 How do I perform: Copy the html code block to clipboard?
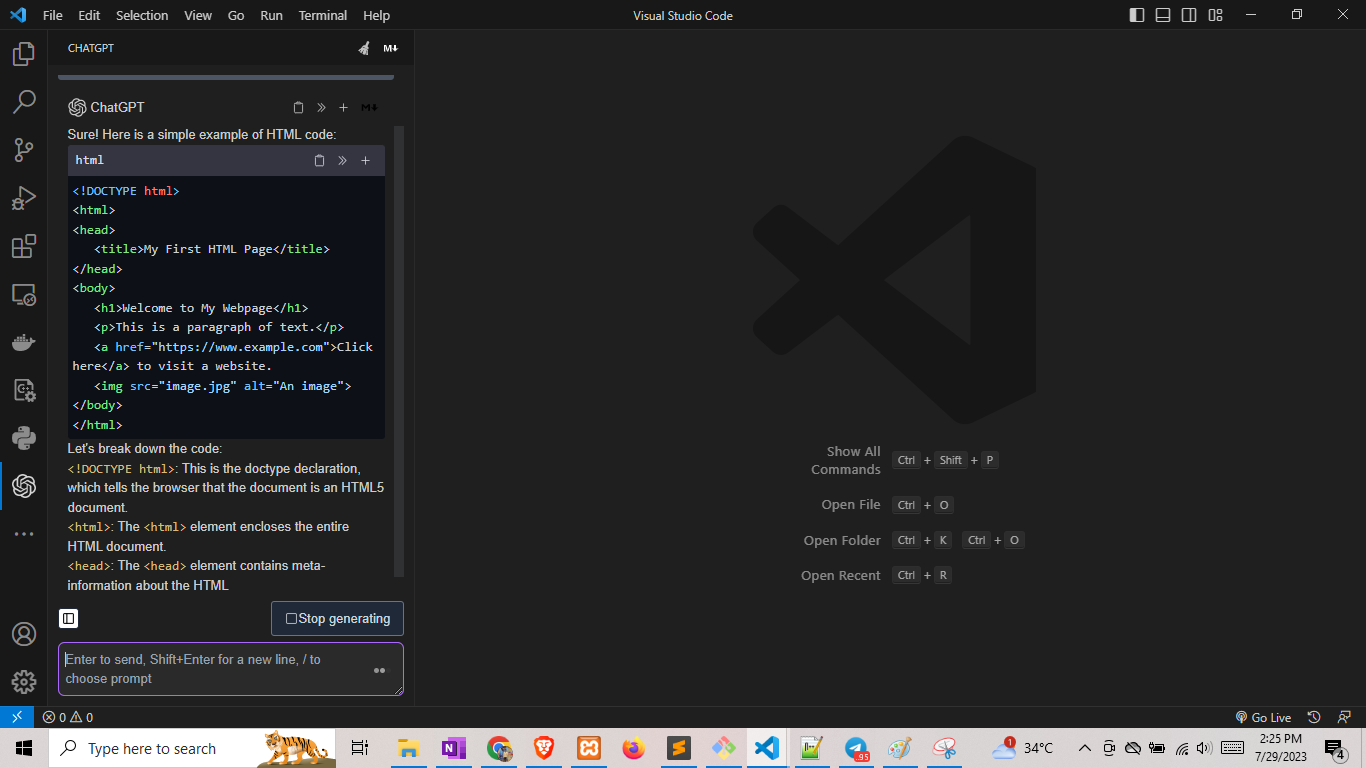[319, 160]
